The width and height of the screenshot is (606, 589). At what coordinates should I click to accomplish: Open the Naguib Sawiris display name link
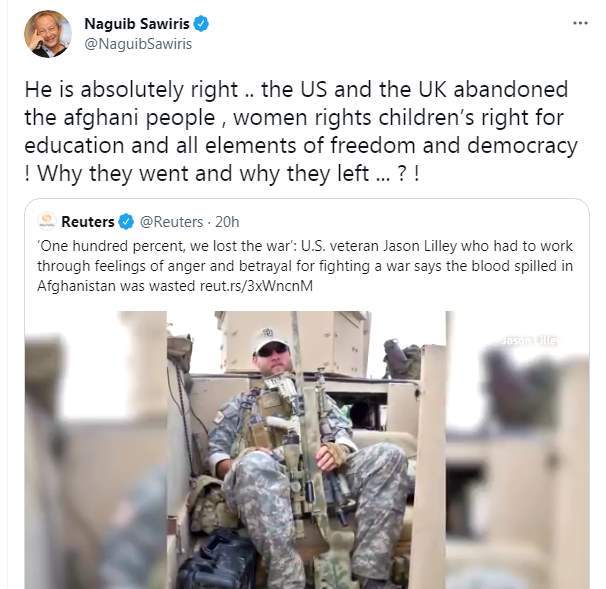[137, 24]
